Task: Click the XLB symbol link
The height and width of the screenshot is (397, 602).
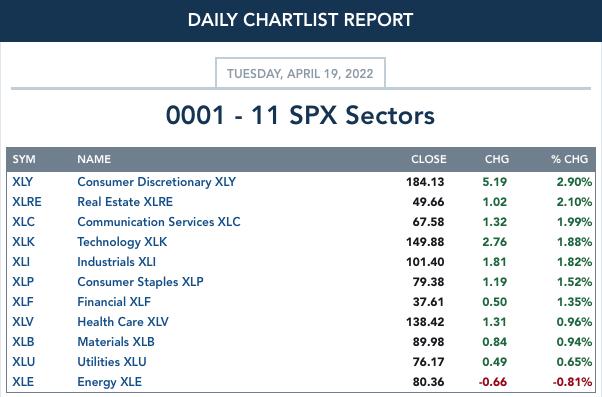Action: (23, 341)
